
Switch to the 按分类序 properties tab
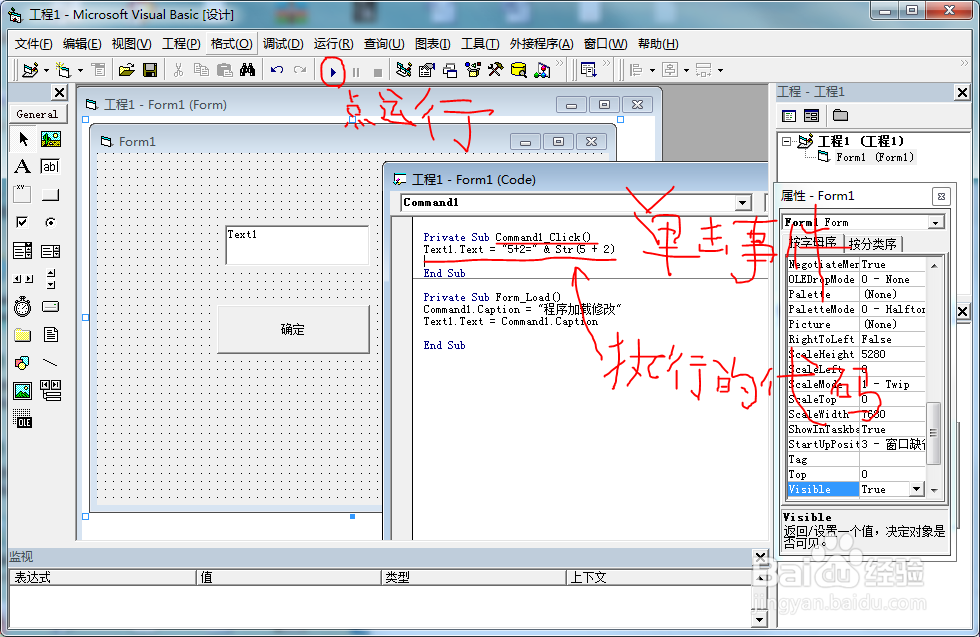tap(872, 243)
